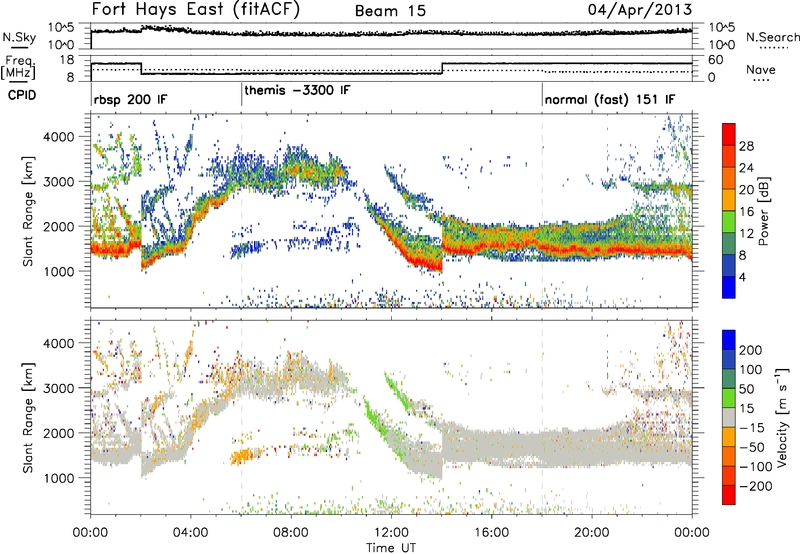This screenshot has width=800, height=554.
Task: Click the gray swatch of the velocity colorbar
Action: click(729, 418)
